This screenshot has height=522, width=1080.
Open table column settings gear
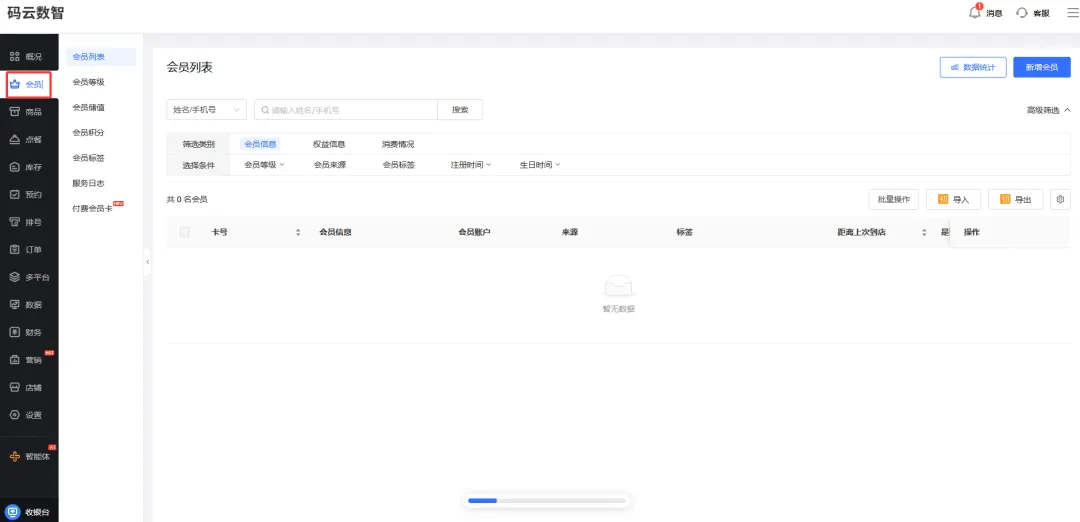pyautogui.click(x=1060, y=199)
